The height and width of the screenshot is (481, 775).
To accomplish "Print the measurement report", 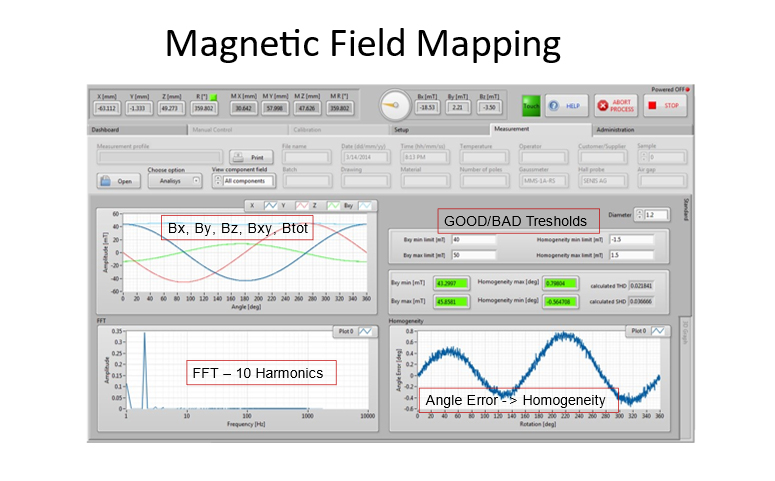I will point(251,157).
